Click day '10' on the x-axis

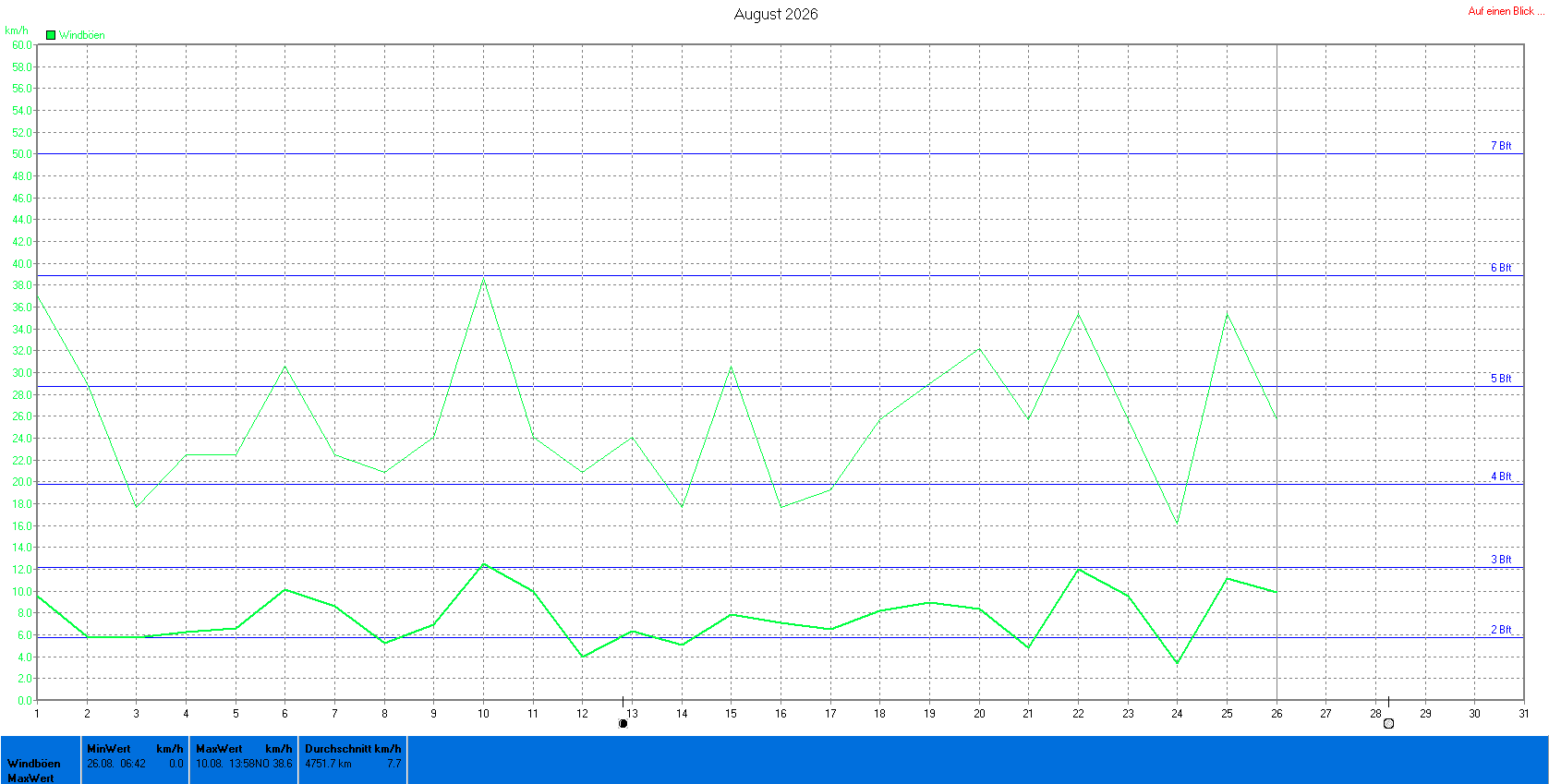pyautogui.click(x=483, y=714)
